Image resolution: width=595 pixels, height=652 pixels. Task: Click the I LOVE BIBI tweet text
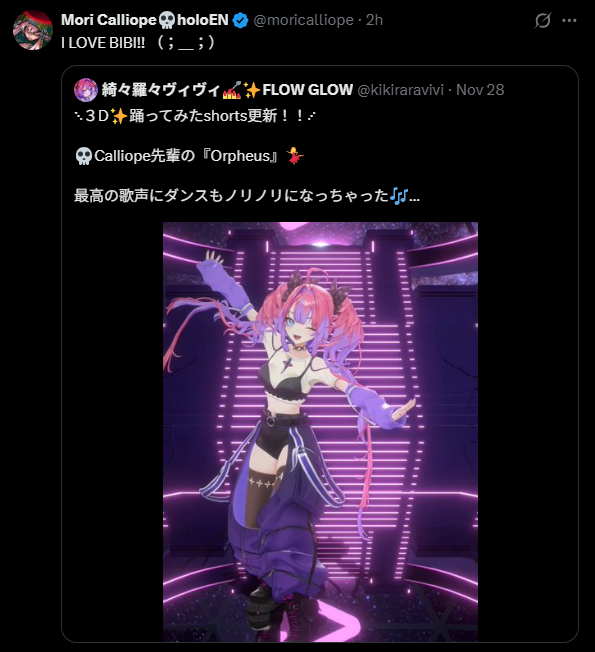pos(138,42)
